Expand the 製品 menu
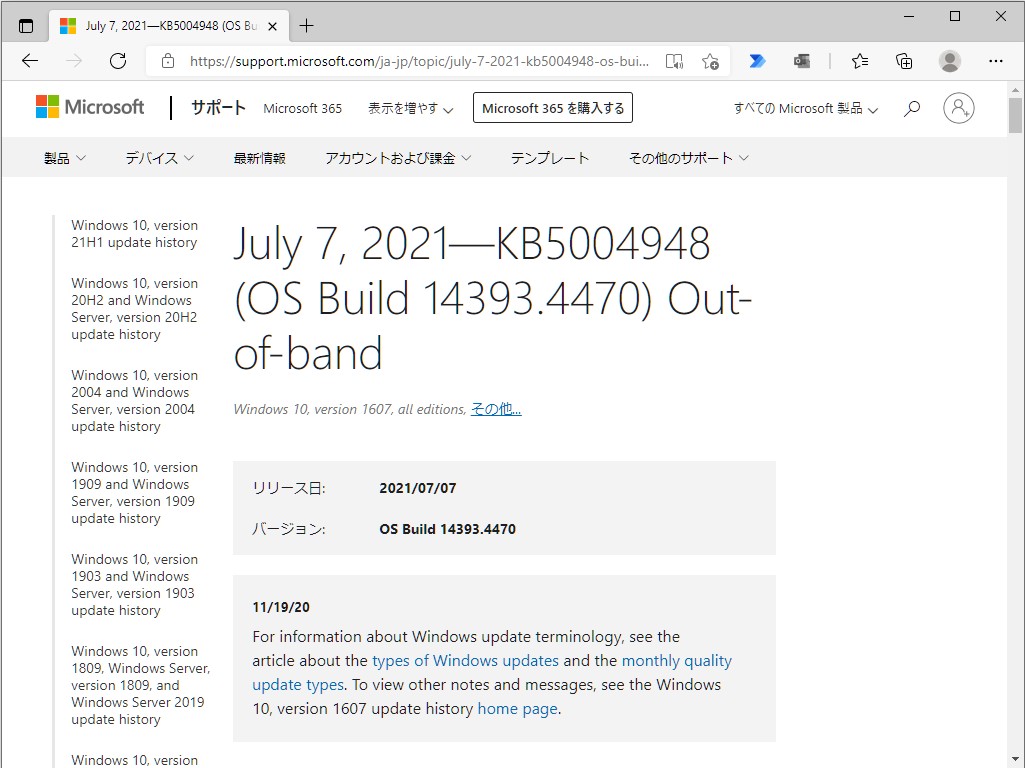Image resolution: width=1025 pixels, height=768 pixels. pos(65,158)
